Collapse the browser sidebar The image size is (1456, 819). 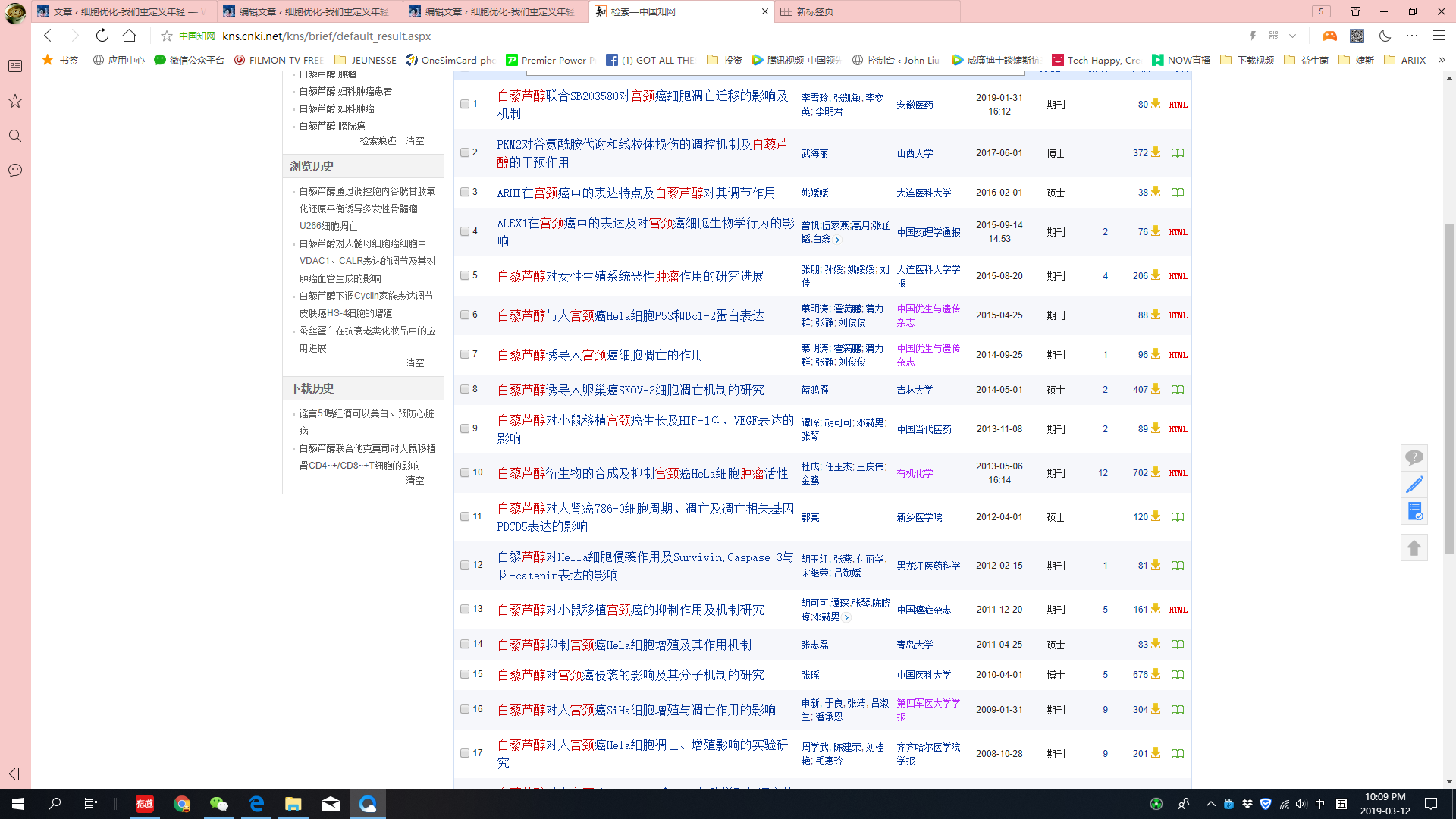click(x=14, y=773)
